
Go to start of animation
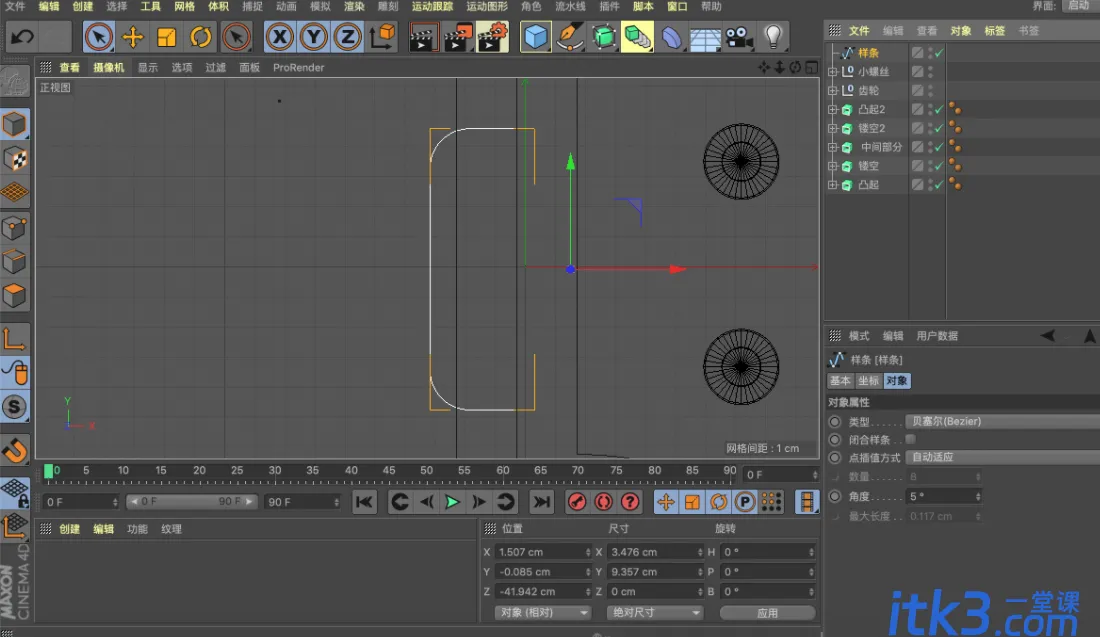point(364,502)
